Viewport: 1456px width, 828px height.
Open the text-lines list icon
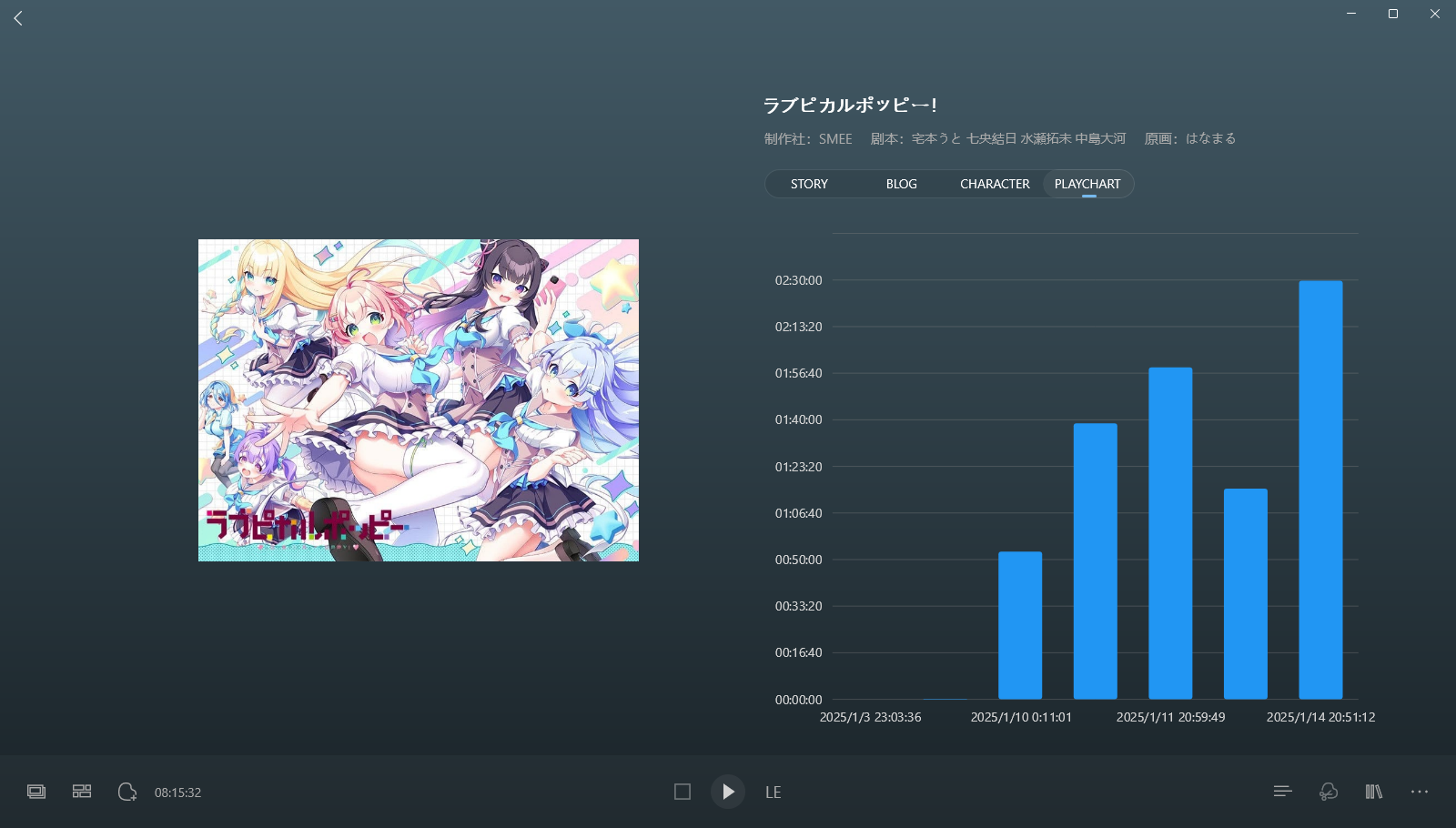click(x=1283, y=792)
